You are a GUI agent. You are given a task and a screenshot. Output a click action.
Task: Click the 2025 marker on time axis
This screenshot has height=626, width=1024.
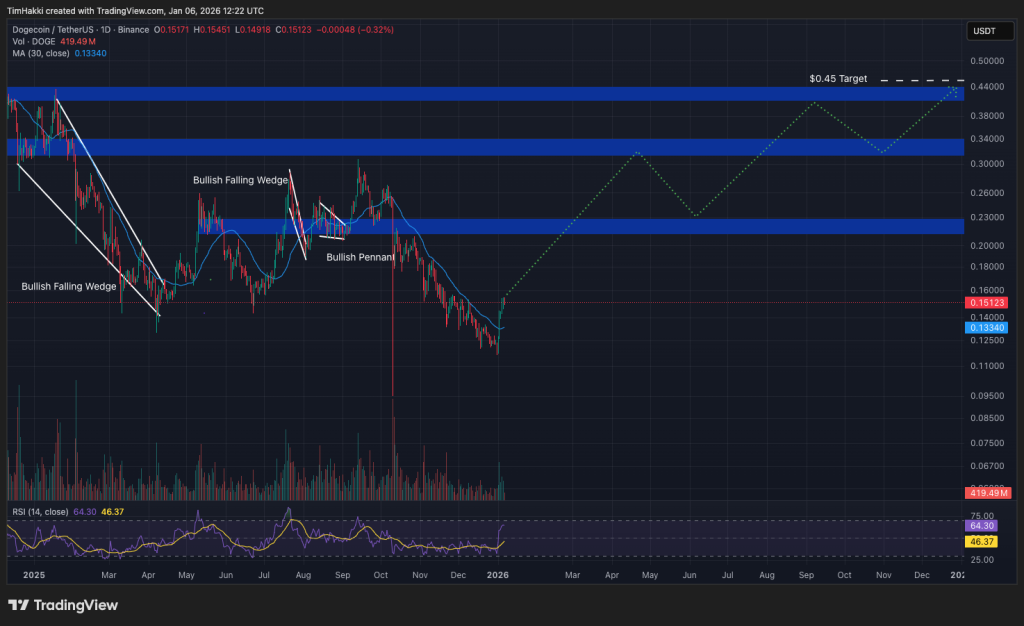(x=34, y=576)
